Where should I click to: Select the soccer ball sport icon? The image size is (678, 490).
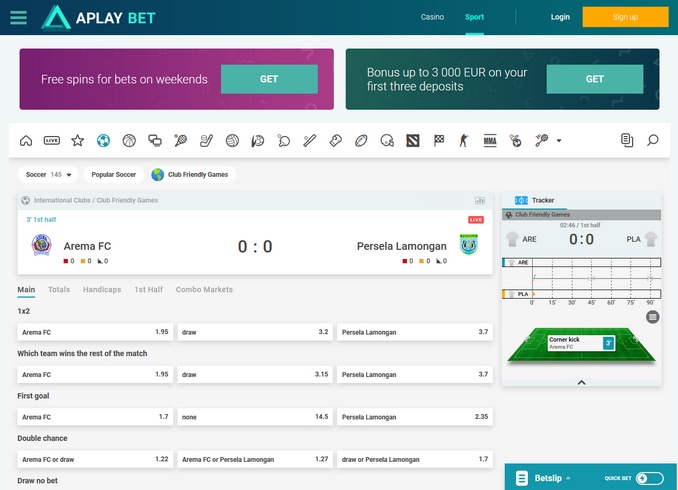103,141
